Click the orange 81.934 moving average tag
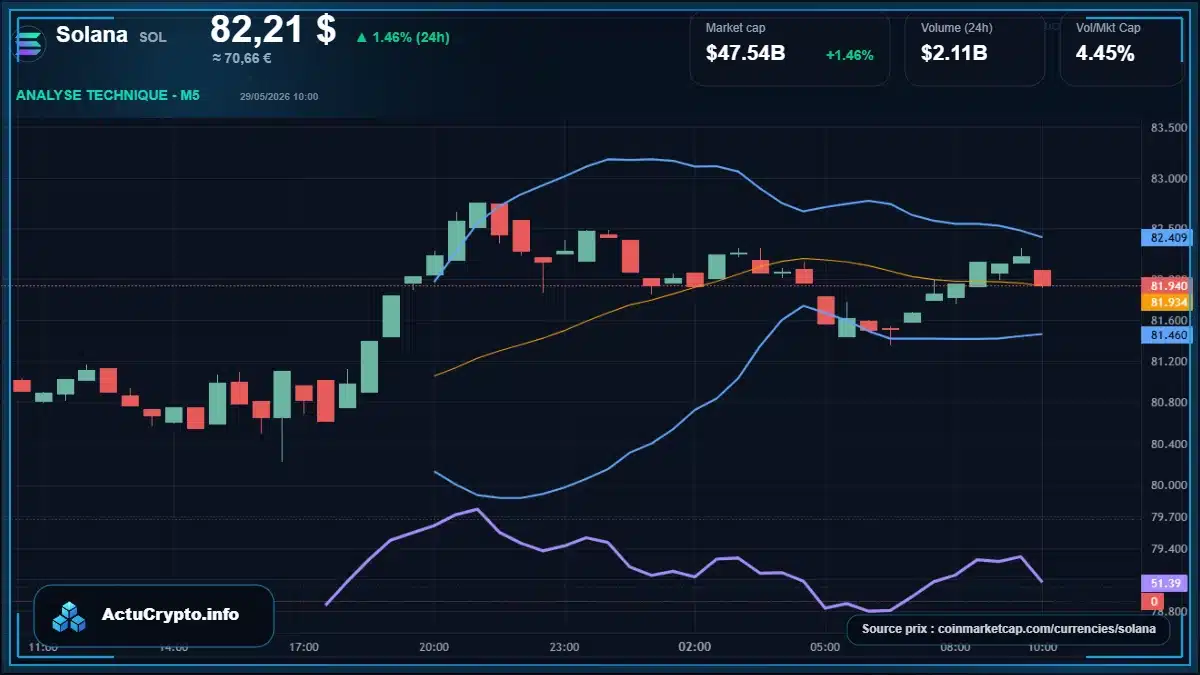Screen dimensions: 1200x675 (1169, 302)
